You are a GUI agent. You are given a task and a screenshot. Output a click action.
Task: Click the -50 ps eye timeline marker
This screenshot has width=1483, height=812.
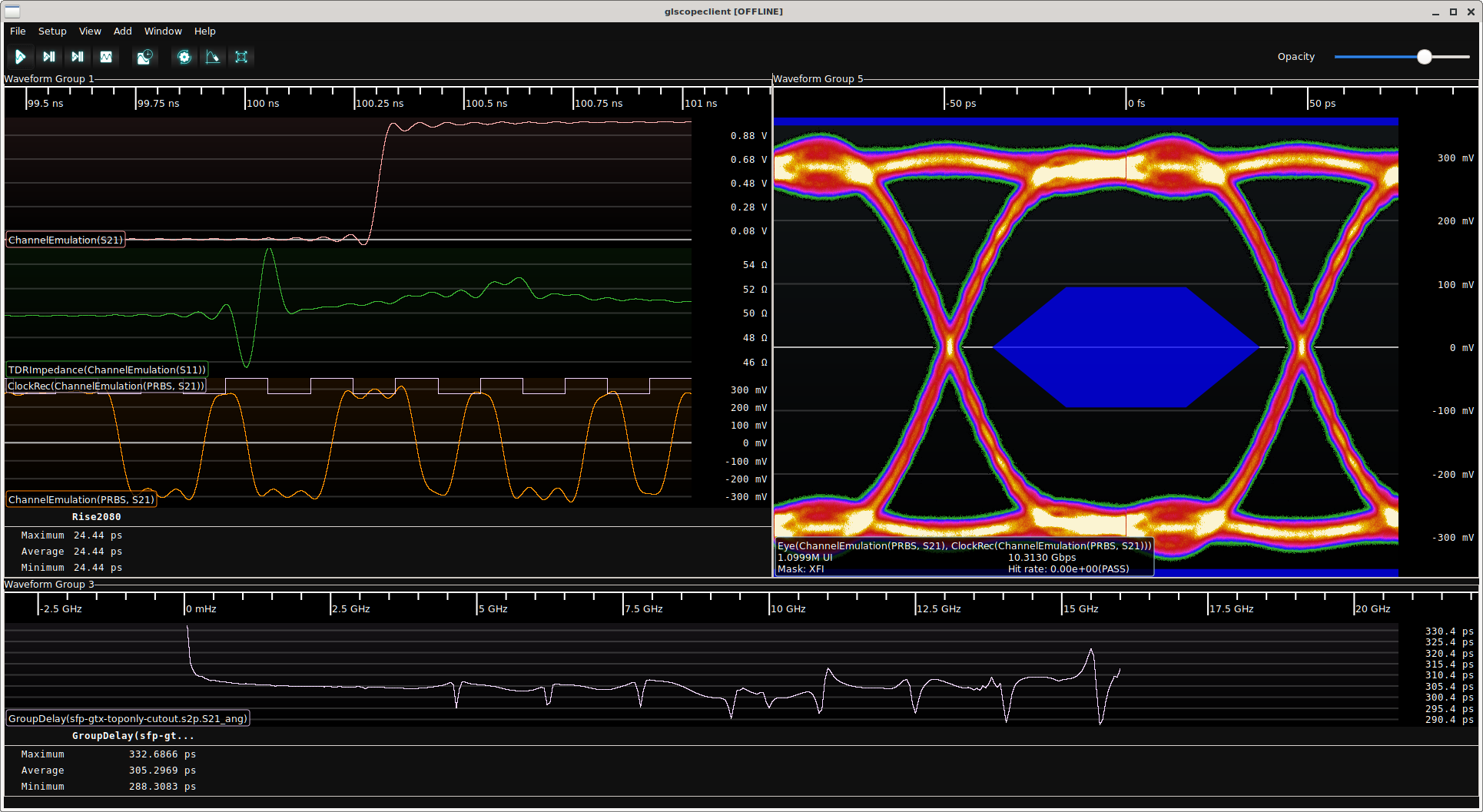(x=960, y=104)
